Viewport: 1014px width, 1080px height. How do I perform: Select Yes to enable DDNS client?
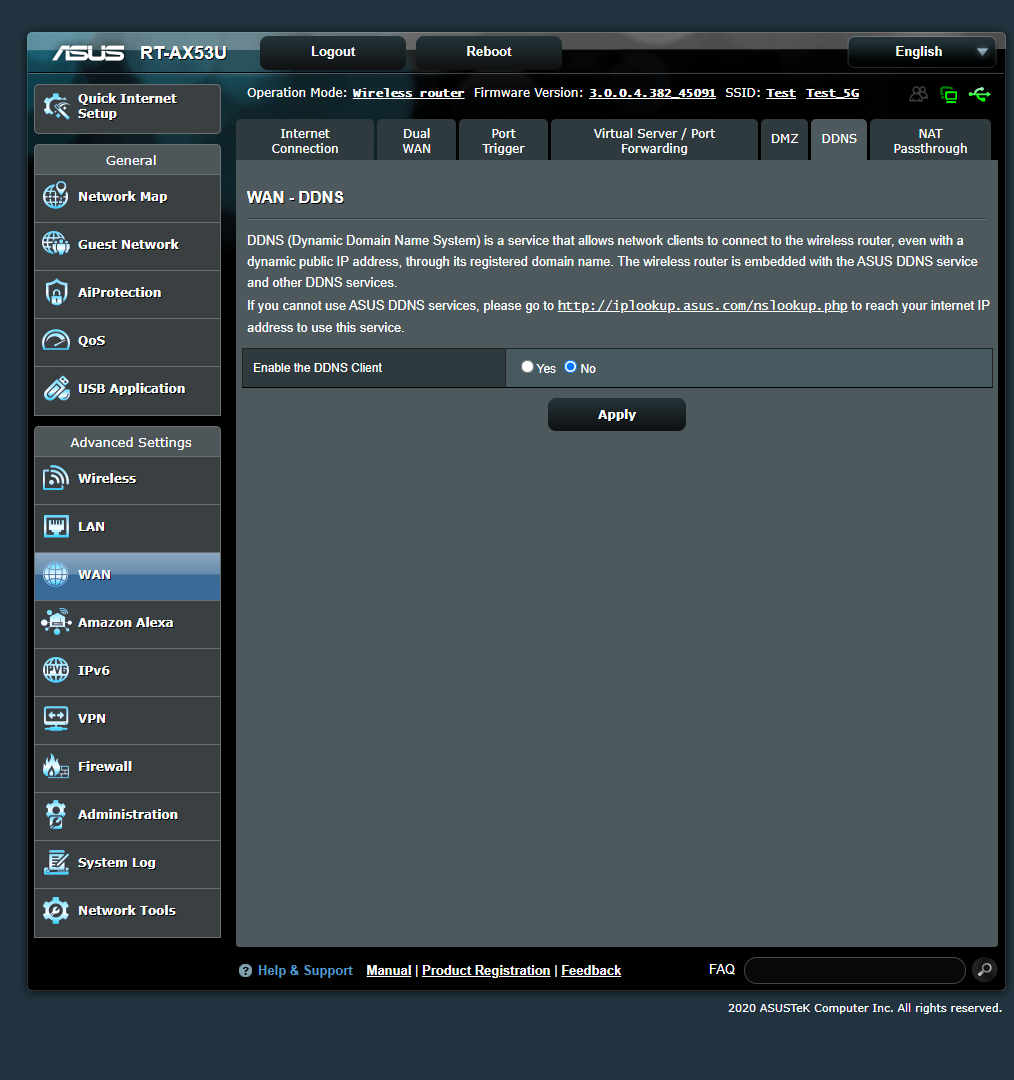tap(527, 367)
